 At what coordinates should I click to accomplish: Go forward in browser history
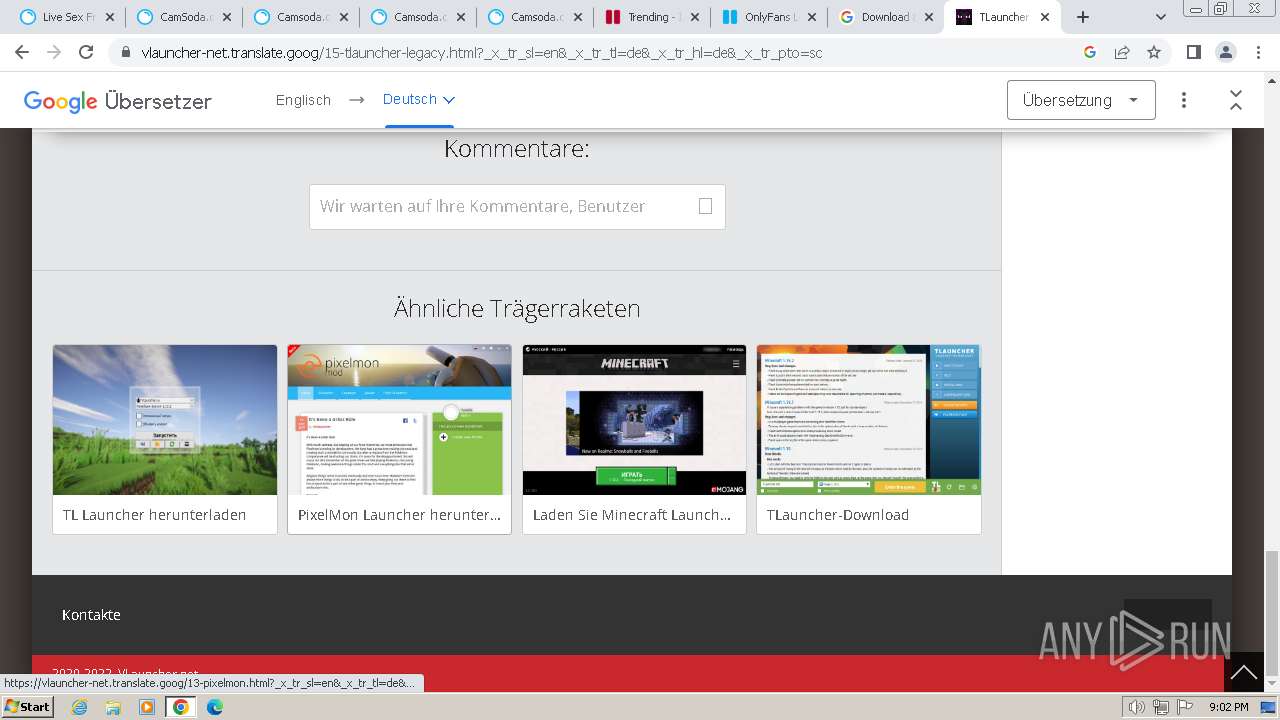click(x=54, y=52)
